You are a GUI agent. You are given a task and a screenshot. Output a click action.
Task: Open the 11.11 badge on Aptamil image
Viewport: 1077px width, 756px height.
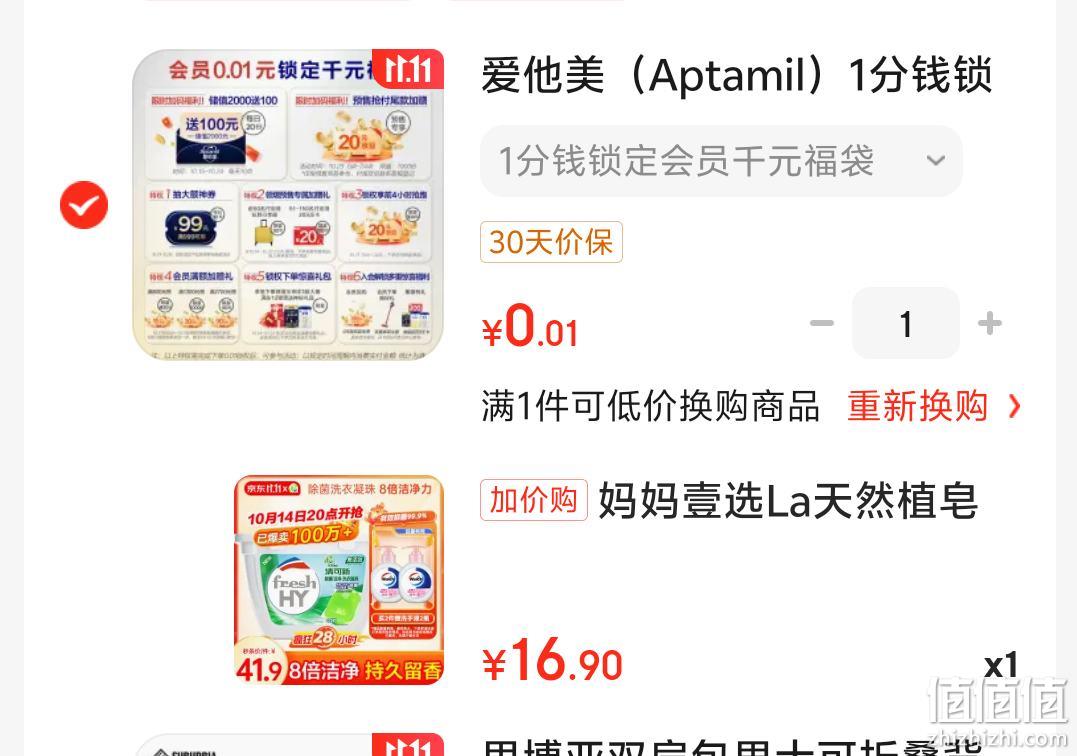tap(408, 69)
